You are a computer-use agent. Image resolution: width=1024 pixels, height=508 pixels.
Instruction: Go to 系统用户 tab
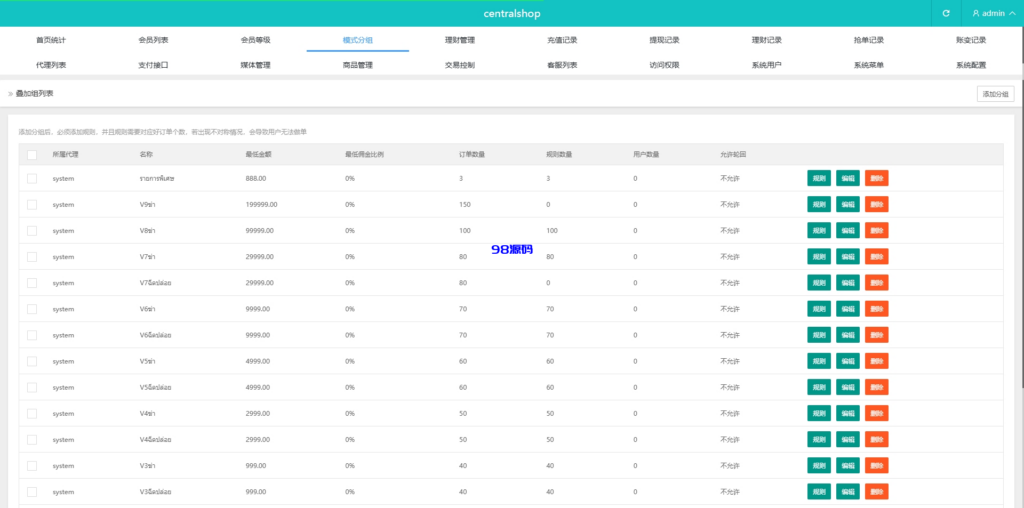click(x=767, y=65)
